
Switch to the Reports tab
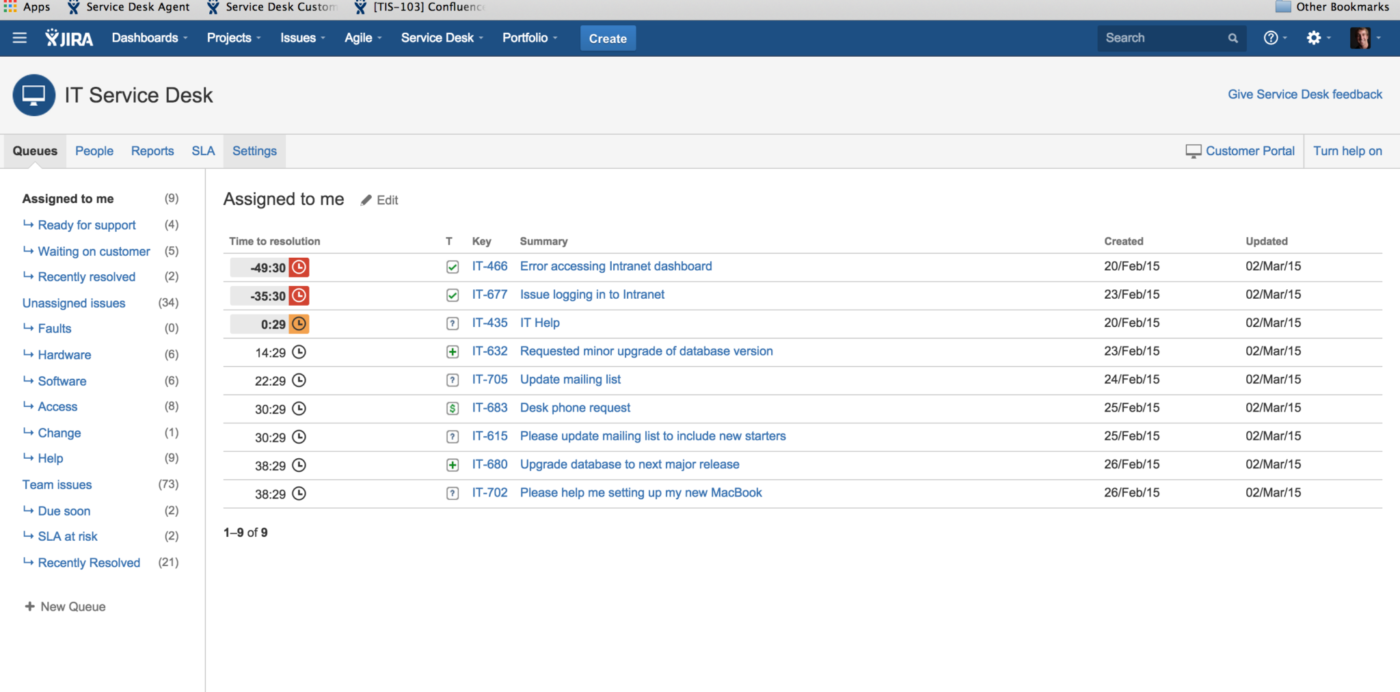(x=152, y=150)
